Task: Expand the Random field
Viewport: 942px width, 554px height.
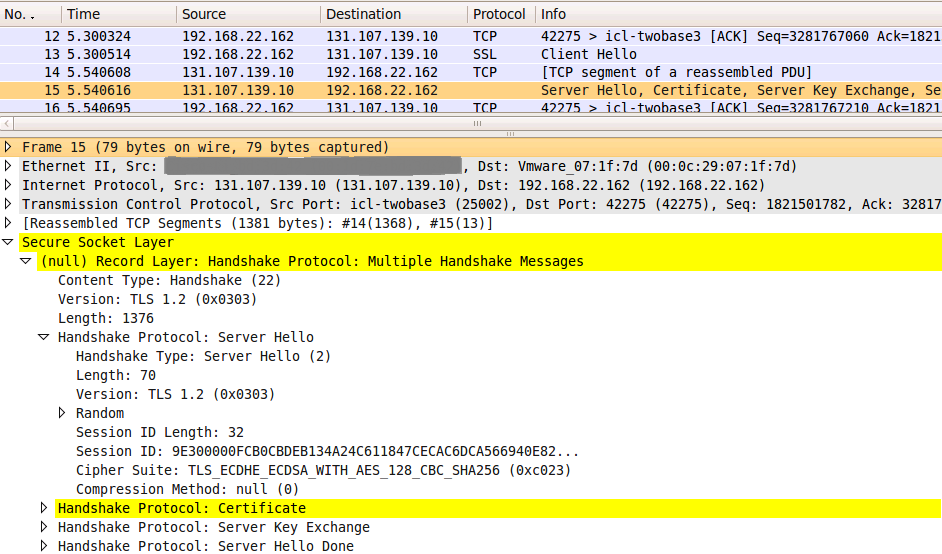Action: click(x=62, y=413)
